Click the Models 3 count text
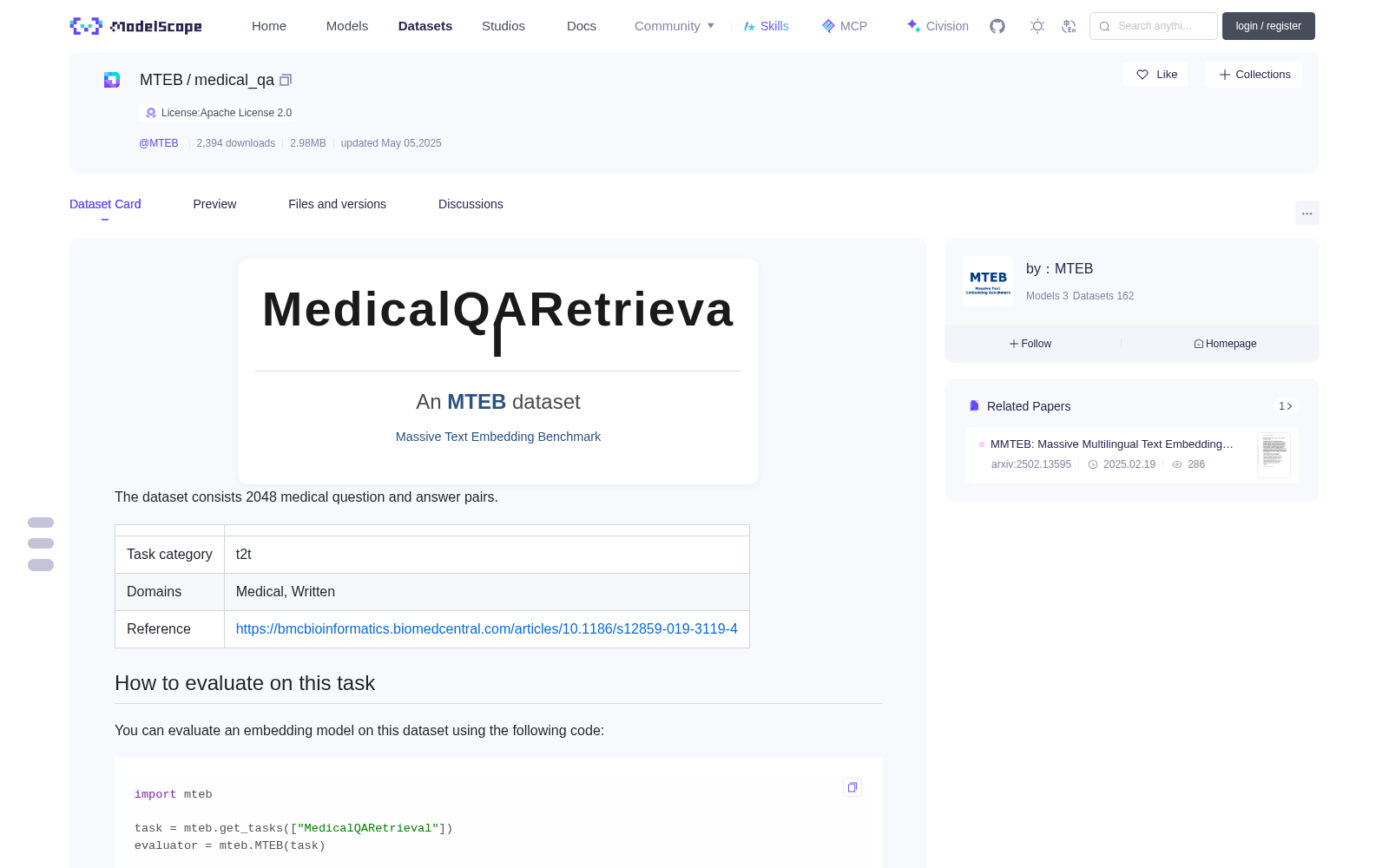Image resolution: width=1389 pixels, height=868 pixels. pyautogui.click(x=1047, y=296)
